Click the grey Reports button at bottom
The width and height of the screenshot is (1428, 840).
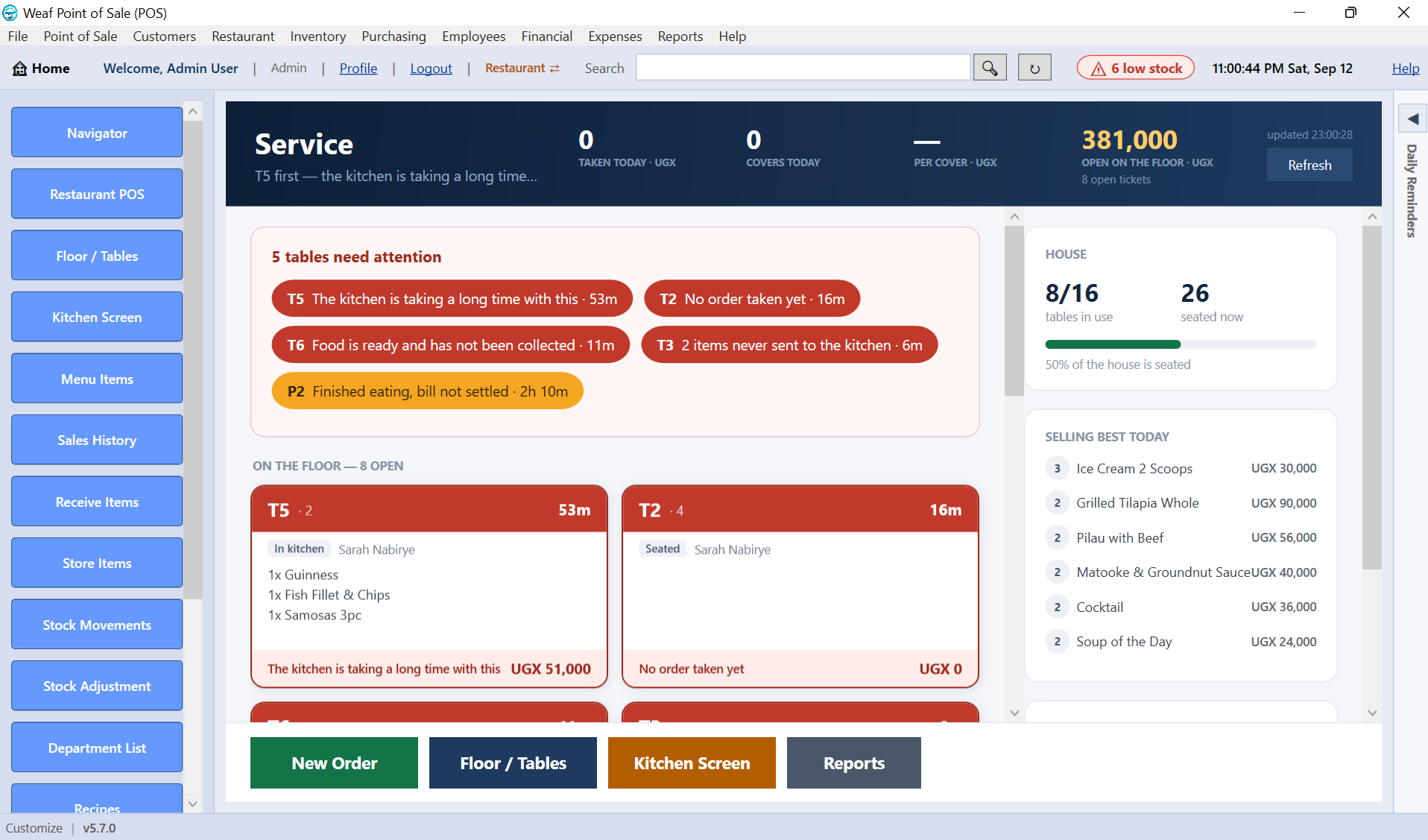tap(853, 762)
